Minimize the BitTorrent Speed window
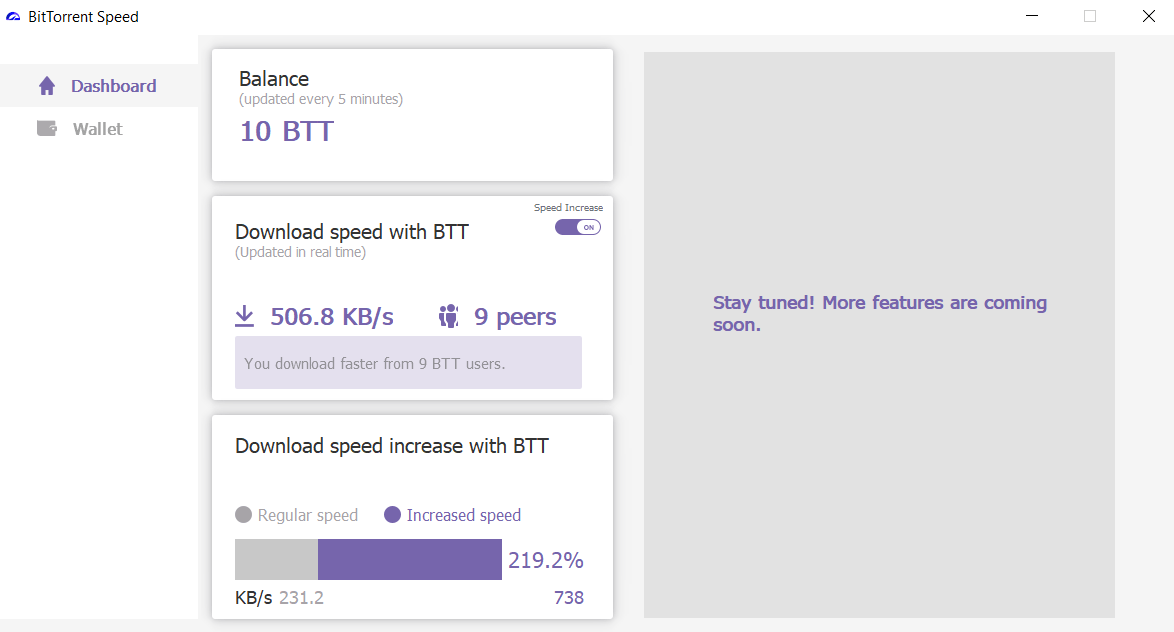This screenshot has width=1174, height=632. (x=1032, y=16)
